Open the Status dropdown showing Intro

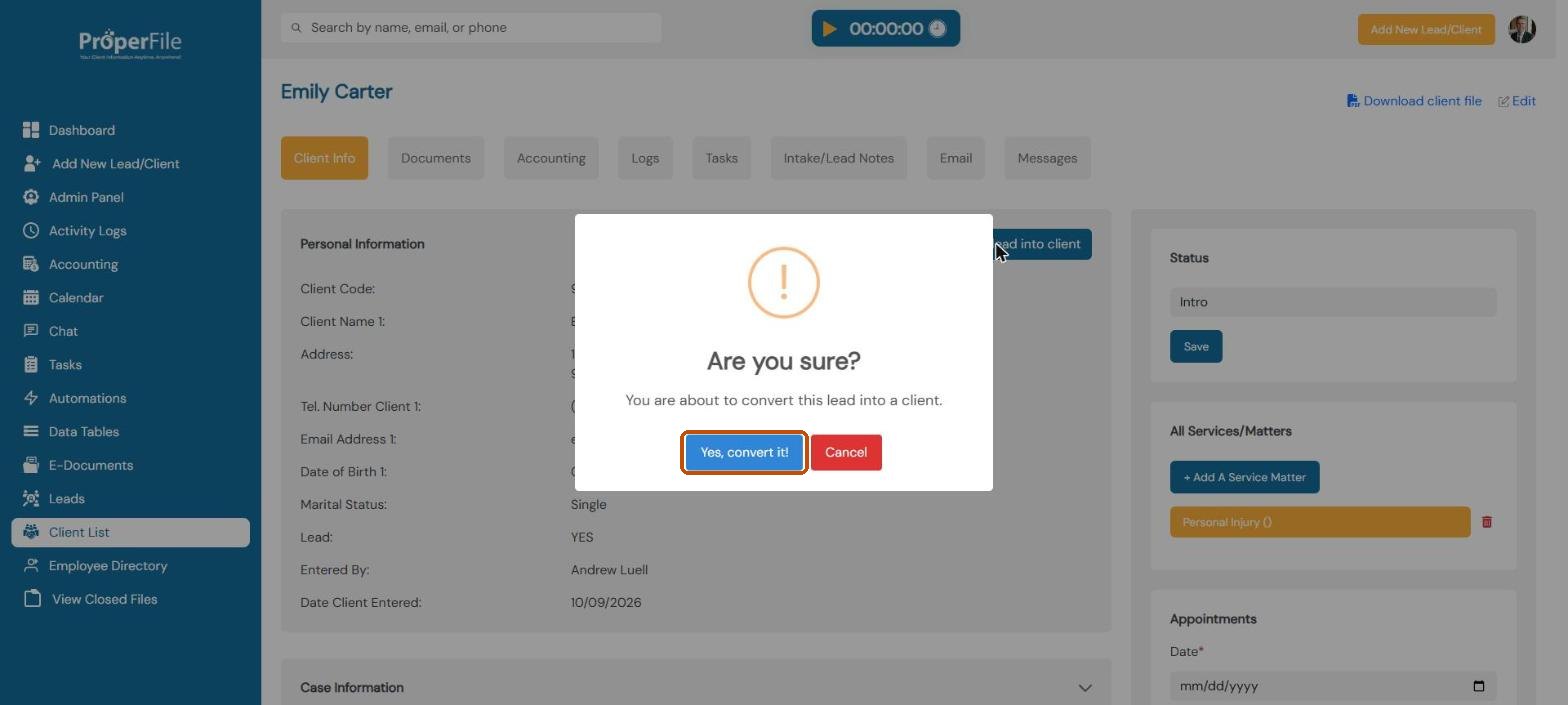[1333, 302]
